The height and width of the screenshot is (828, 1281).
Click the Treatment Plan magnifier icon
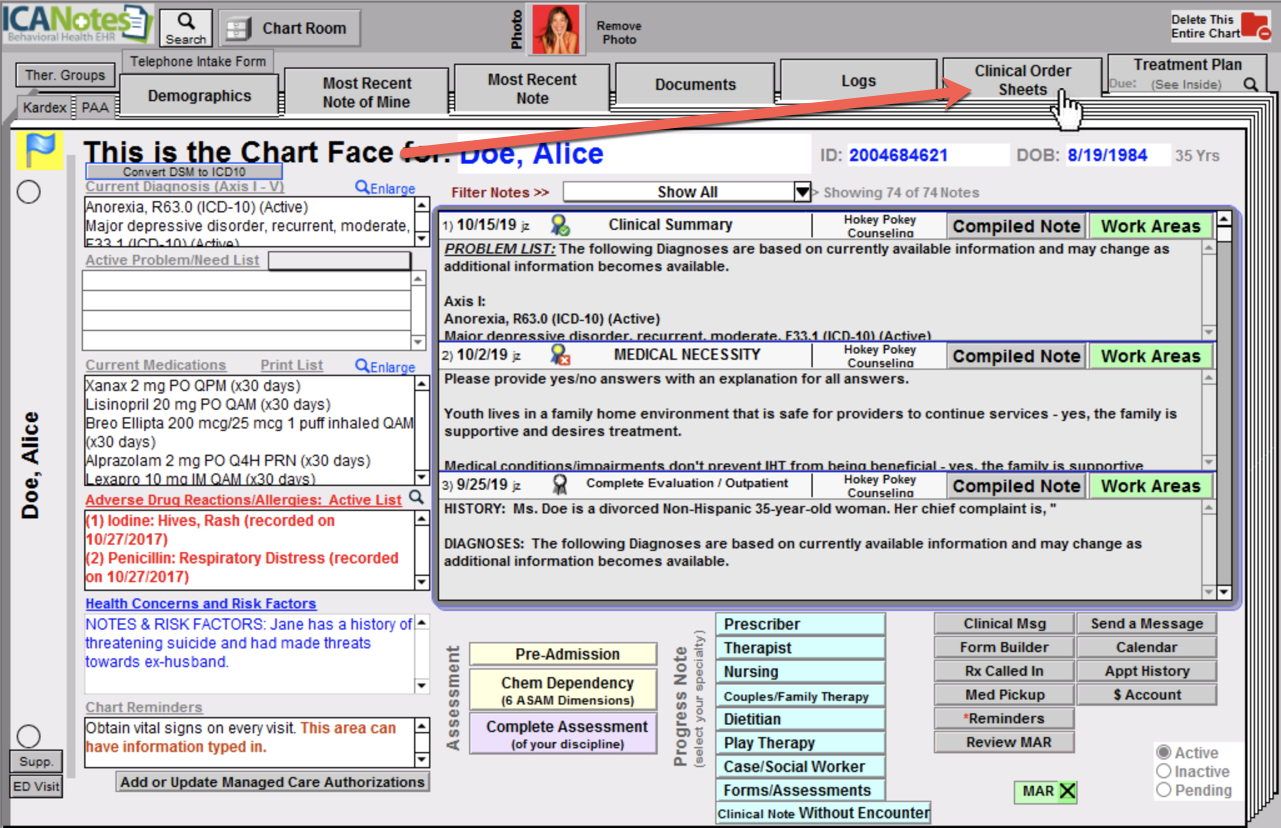pos(1250,85)
